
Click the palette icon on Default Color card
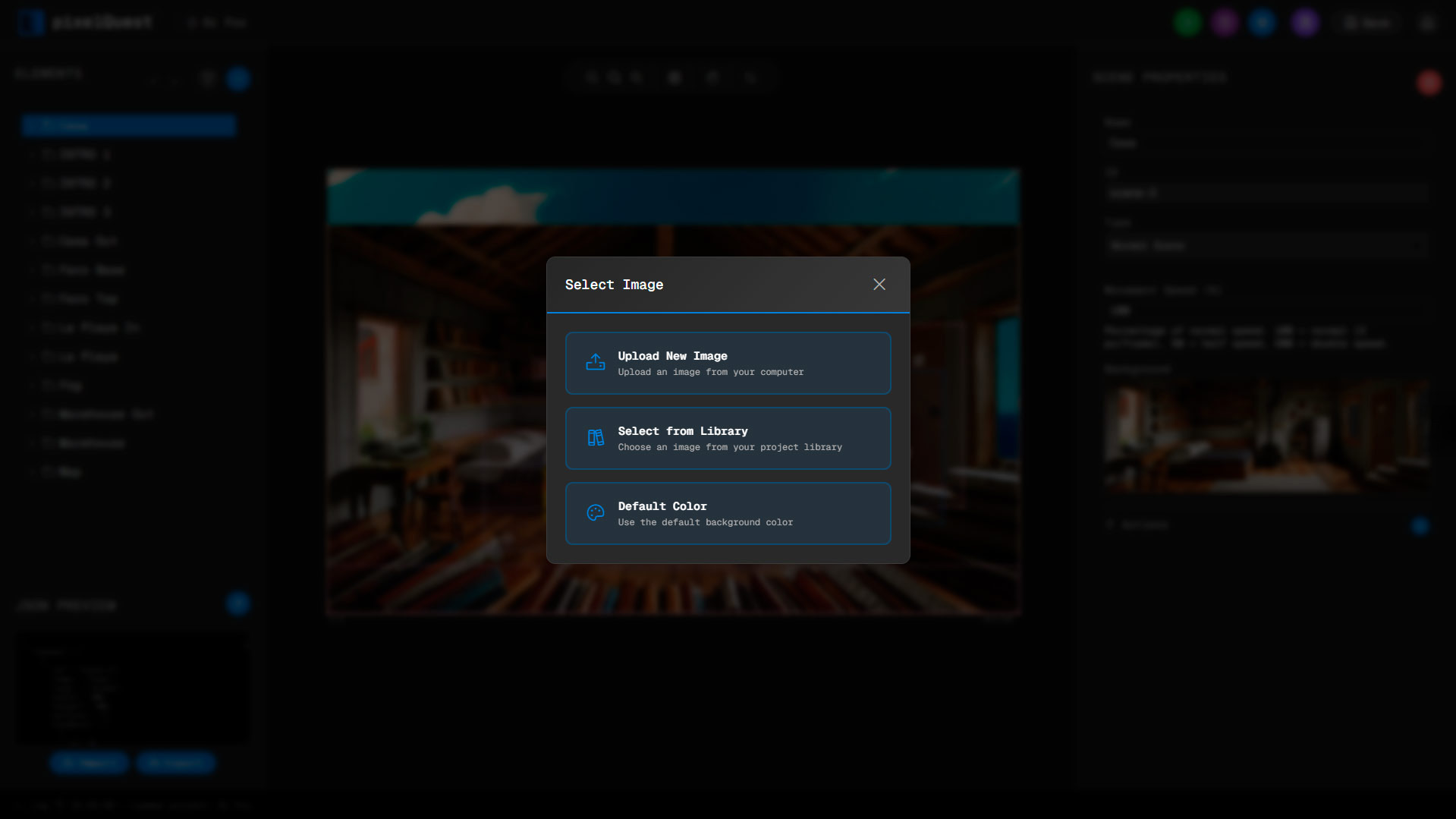tap(596, 512)
